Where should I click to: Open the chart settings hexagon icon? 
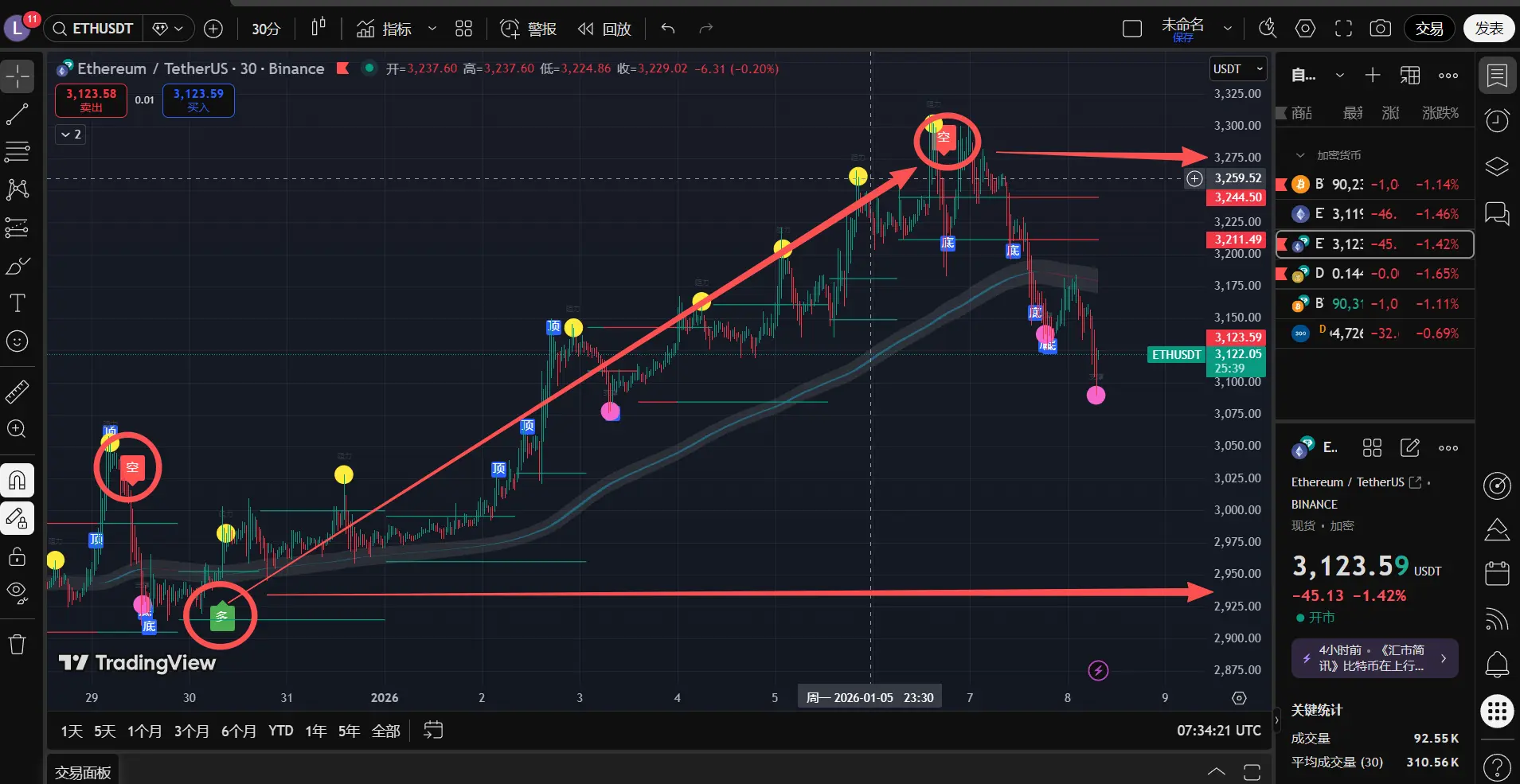1305,29
